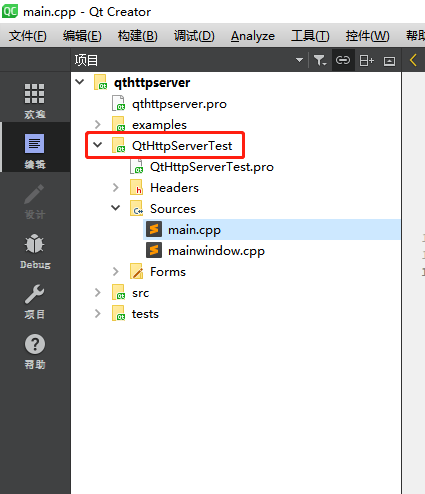Expand the examples folder
Image resolution: width=425 pixels, height=494 pixels.
97,124
